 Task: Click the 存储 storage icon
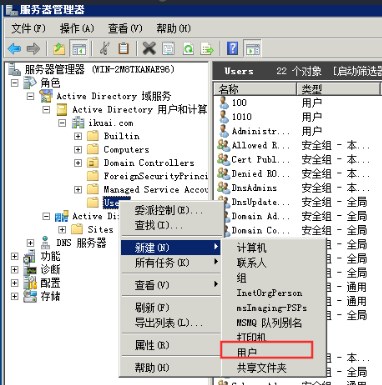[30, 296]
